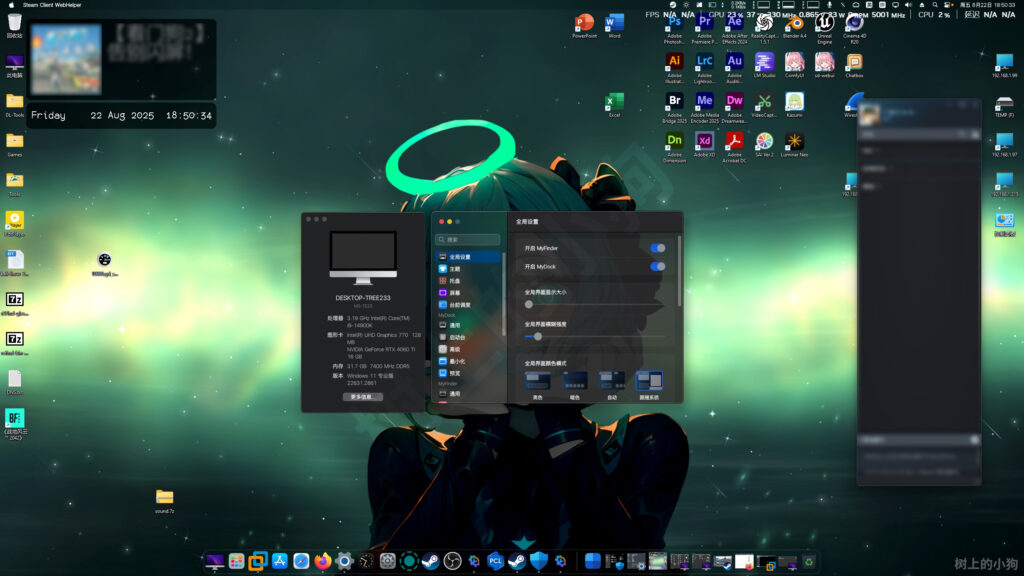Select the Adobe Photoshop desktop icon
The width and height of the screenshot is (1024, 576).
674,30
